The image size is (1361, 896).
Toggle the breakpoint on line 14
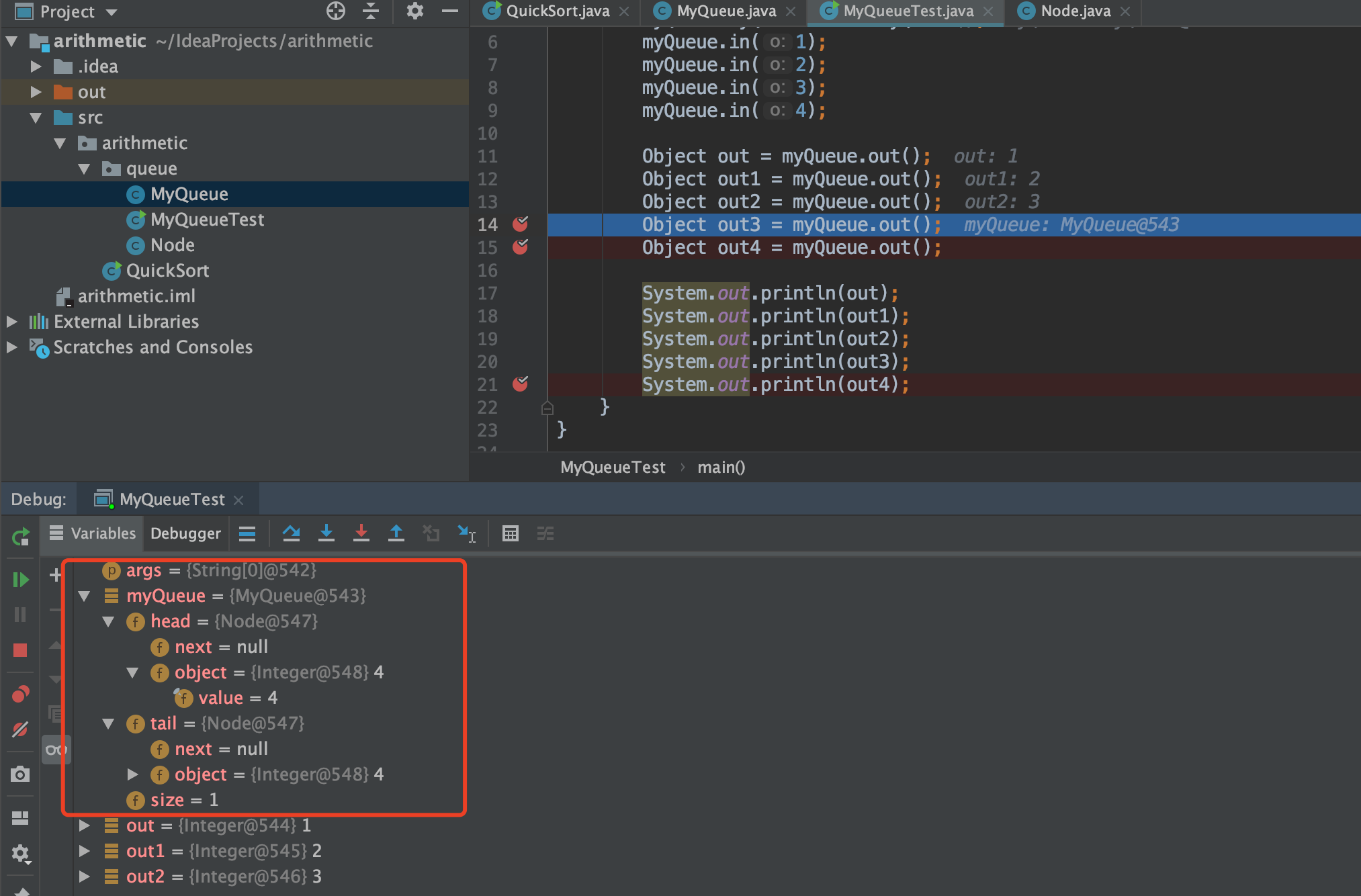pyautogui.click(x=520, y=224)
